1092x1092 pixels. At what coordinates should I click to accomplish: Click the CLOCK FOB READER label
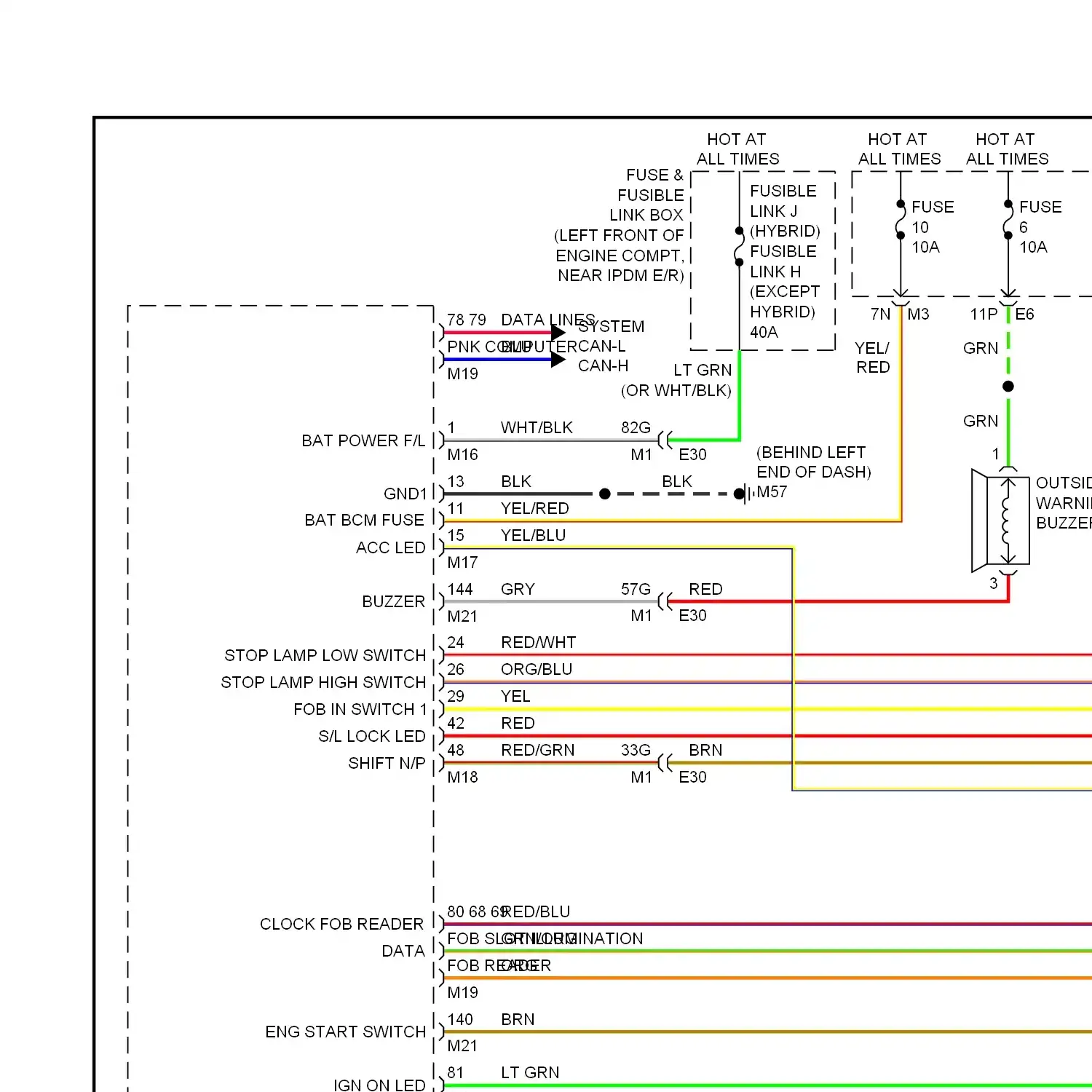point(341,924)
